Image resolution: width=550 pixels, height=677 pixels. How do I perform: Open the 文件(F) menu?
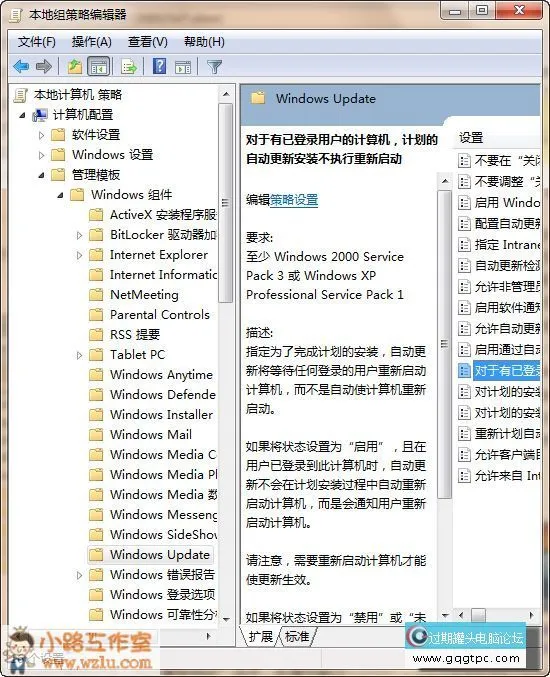coord(36,42)
